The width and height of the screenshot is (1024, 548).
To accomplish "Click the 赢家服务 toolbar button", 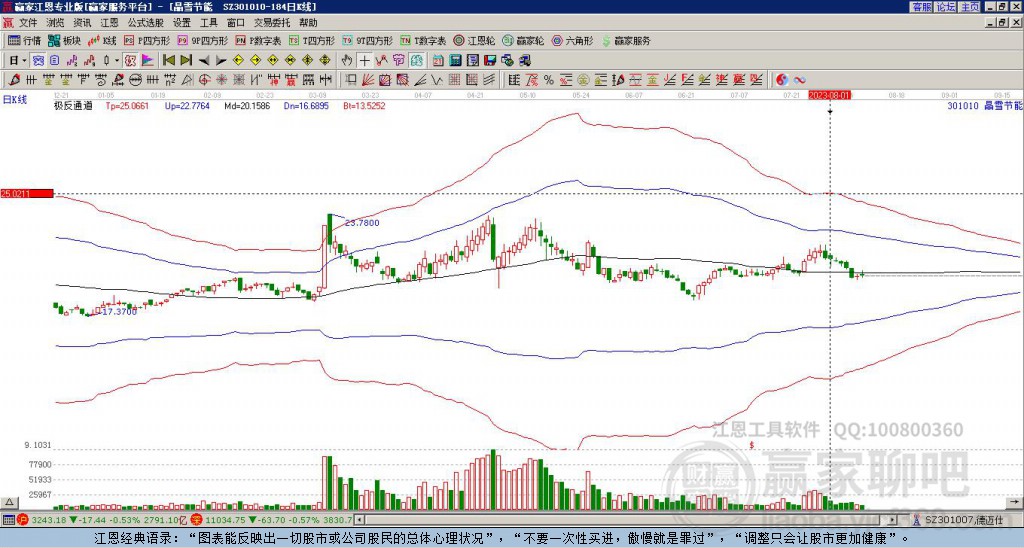I will (626, 40).
